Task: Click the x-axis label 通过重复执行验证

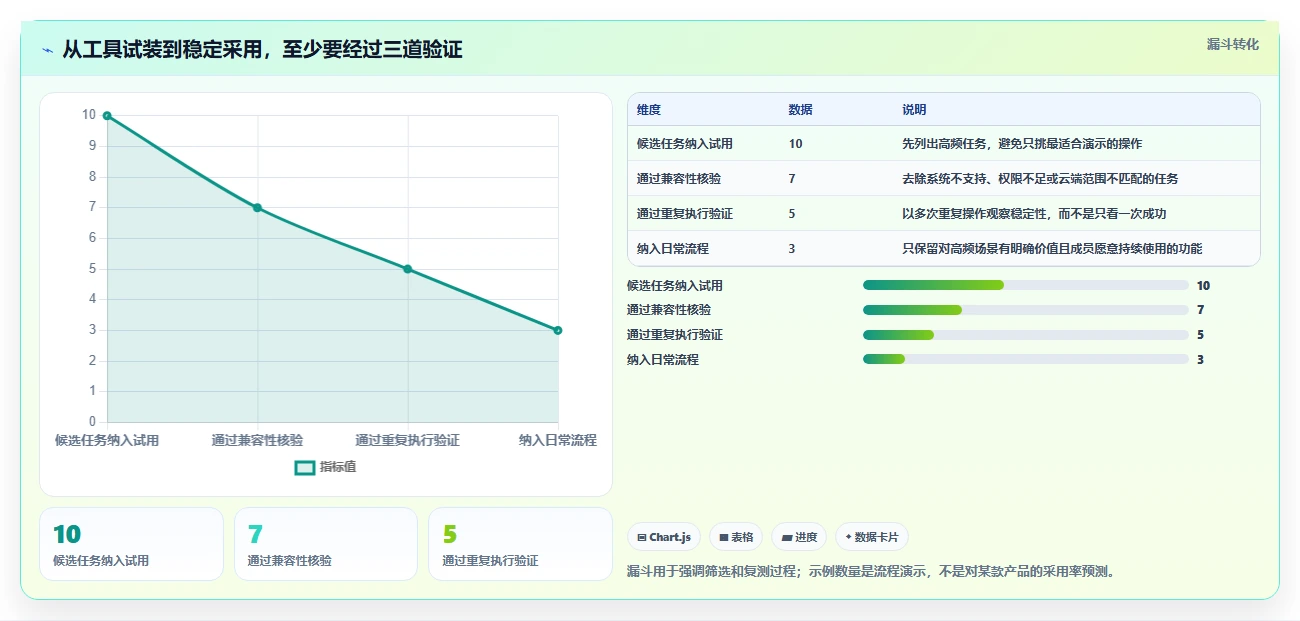Action: pos(408,440)
